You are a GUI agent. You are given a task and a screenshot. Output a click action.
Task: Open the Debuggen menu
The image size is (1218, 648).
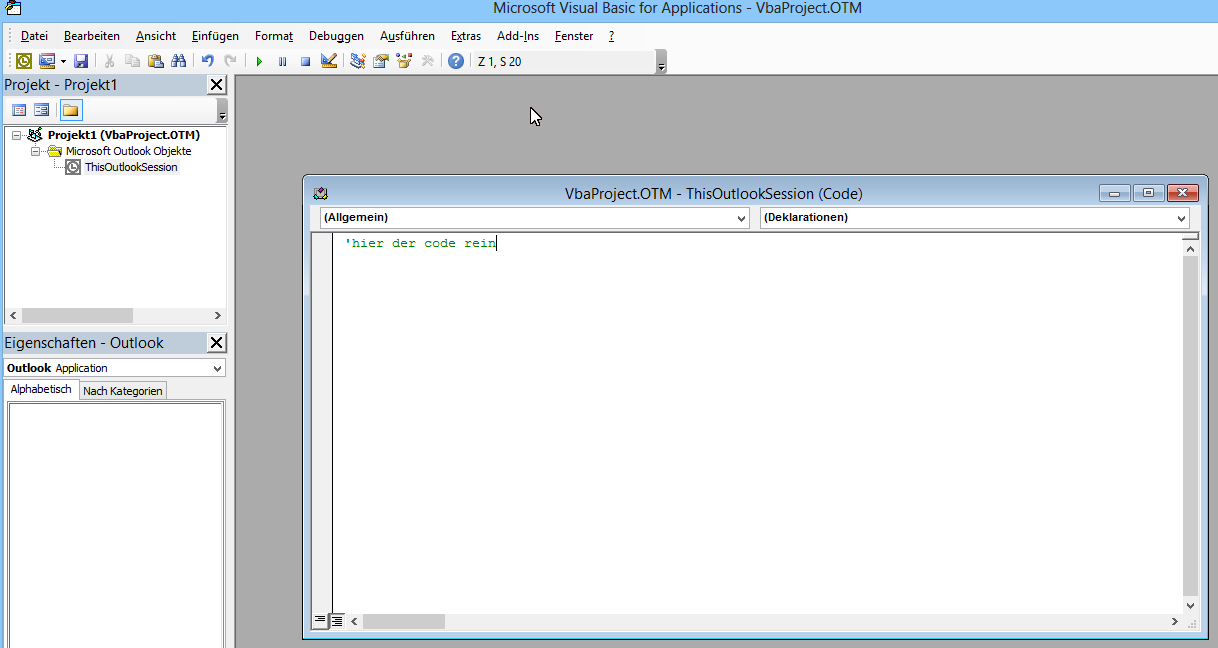coord(336,36)
